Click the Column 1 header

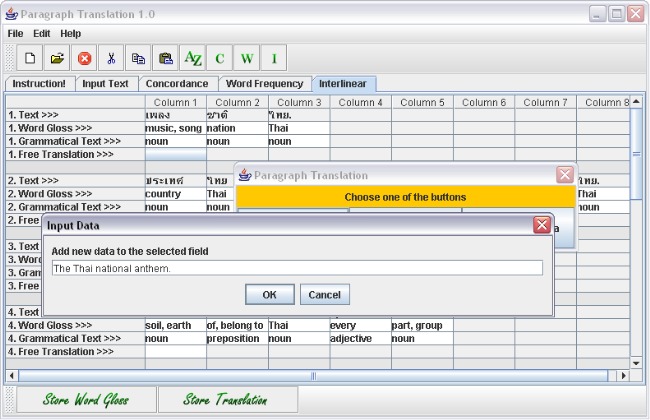point(176,102)
